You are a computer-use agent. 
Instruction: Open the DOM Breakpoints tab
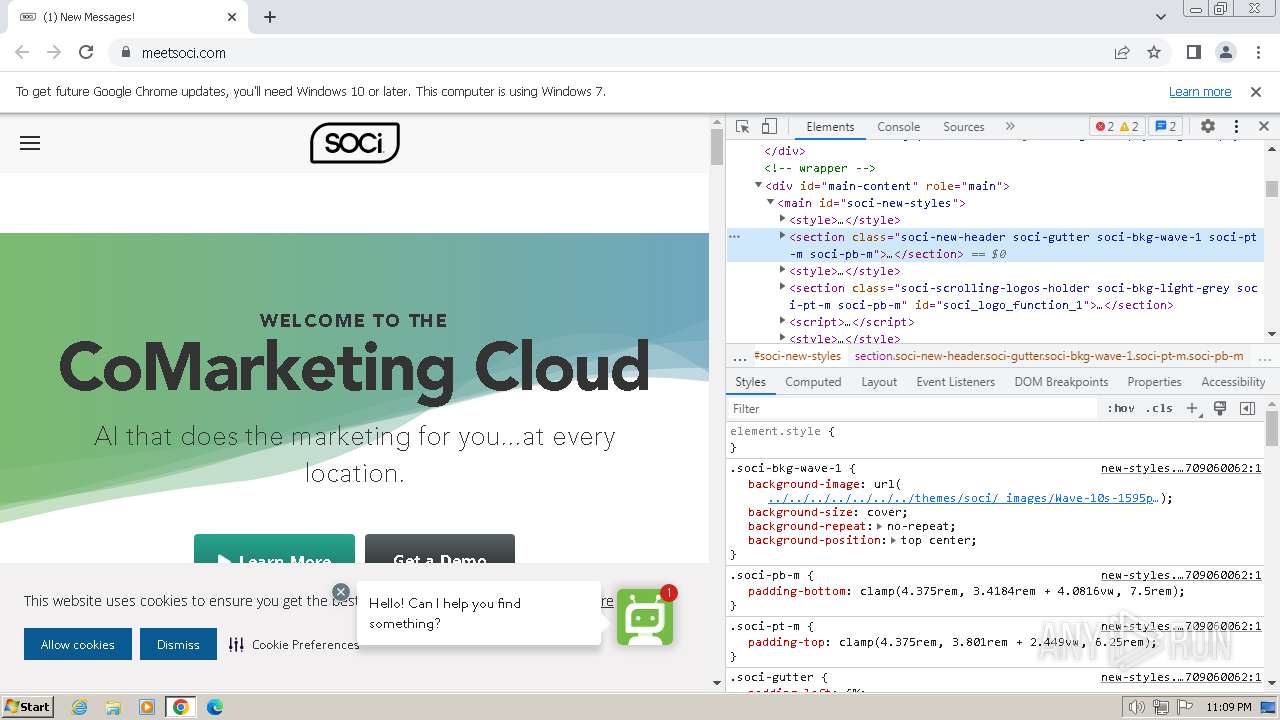pyautogui.click(x=1061, y=382)
